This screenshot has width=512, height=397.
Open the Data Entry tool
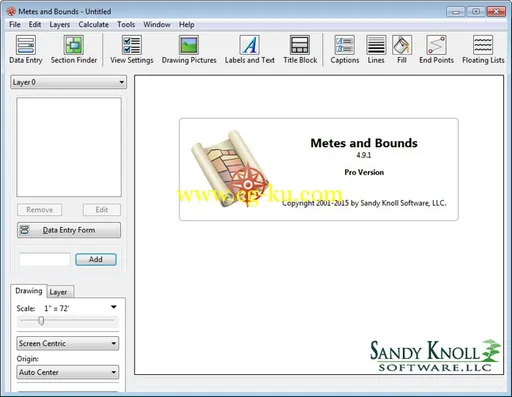[26, 50]
